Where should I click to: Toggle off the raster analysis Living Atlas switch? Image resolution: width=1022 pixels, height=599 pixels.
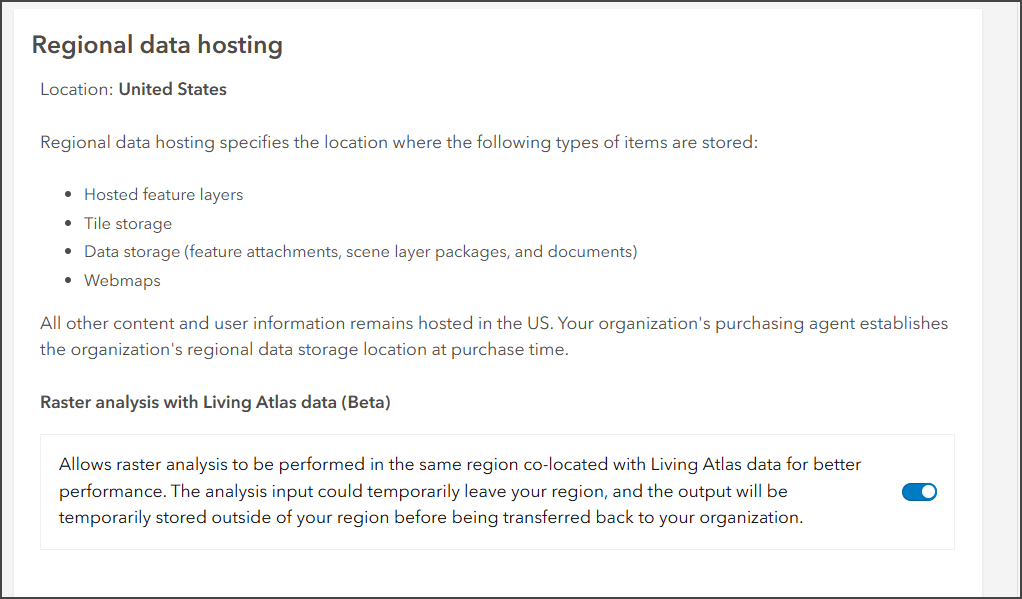919,492
